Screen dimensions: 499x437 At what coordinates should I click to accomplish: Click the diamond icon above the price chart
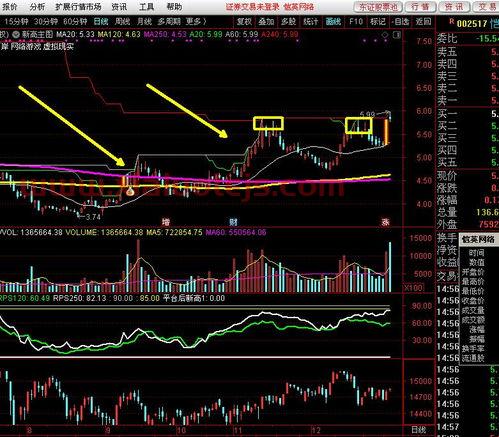tap(385, 35)
